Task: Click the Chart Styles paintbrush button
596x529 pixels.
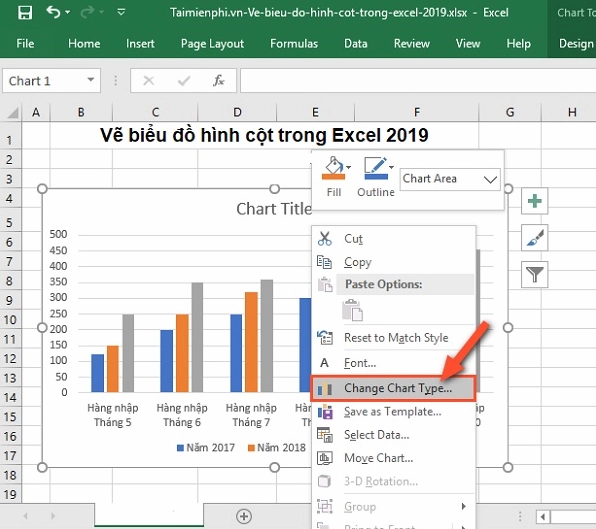Action: pyautogui.click(x=534, y=238)
